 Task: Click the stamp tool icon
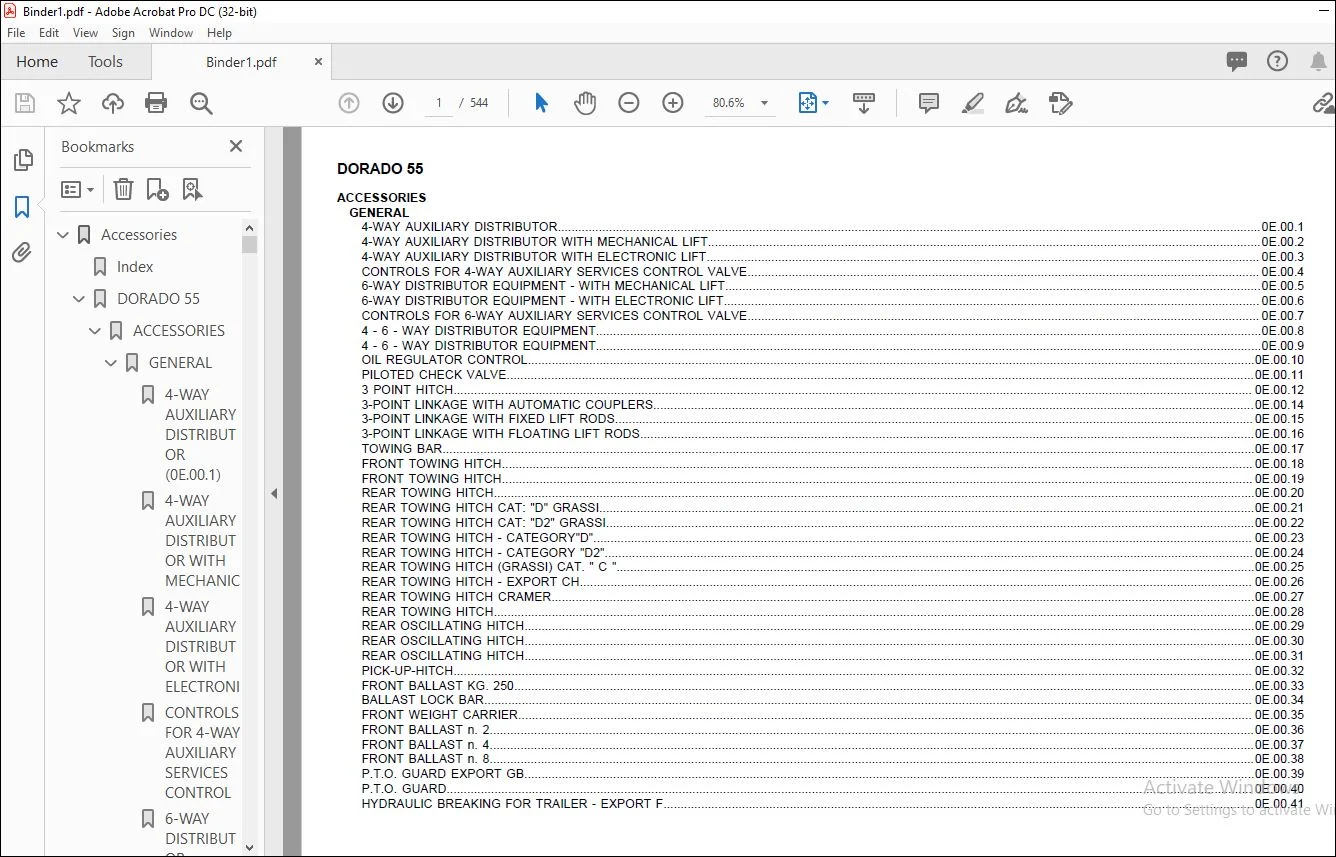pyautogui.click(x=1060, y=103)
